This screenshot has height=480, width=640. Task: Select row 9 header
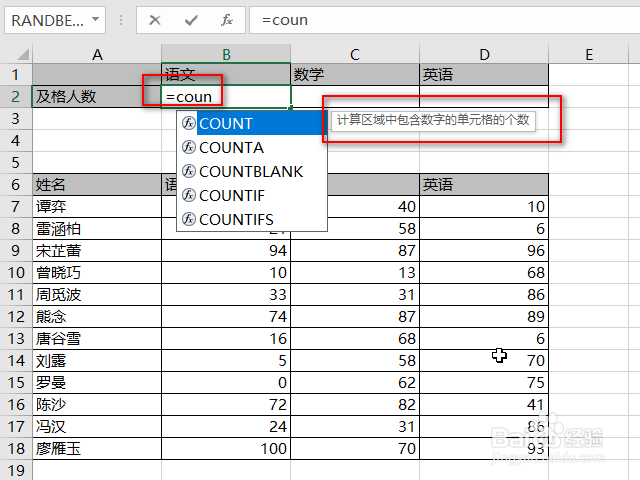tap(16, 250)
